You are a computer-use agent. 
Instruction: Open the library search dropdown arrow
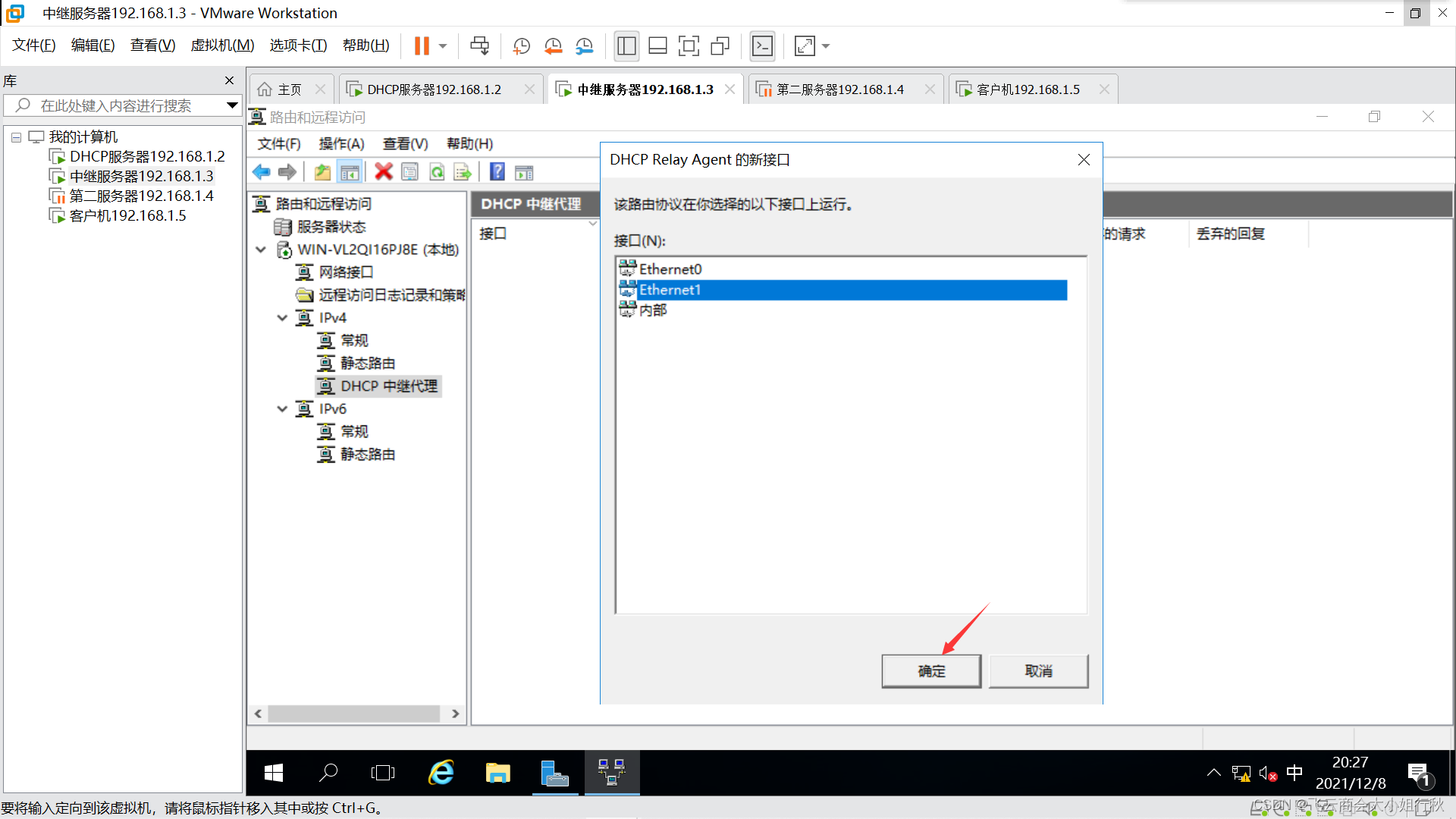pos(232,105)
